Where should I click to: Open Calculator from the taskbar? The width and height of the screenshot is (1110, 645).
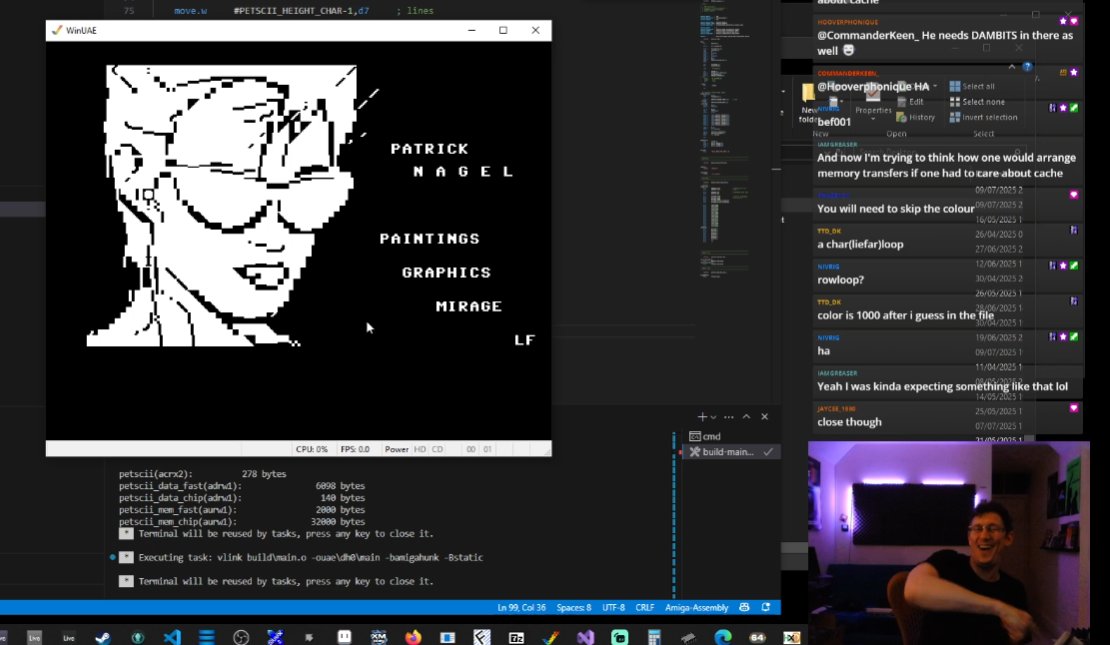(x=654, y=637)
